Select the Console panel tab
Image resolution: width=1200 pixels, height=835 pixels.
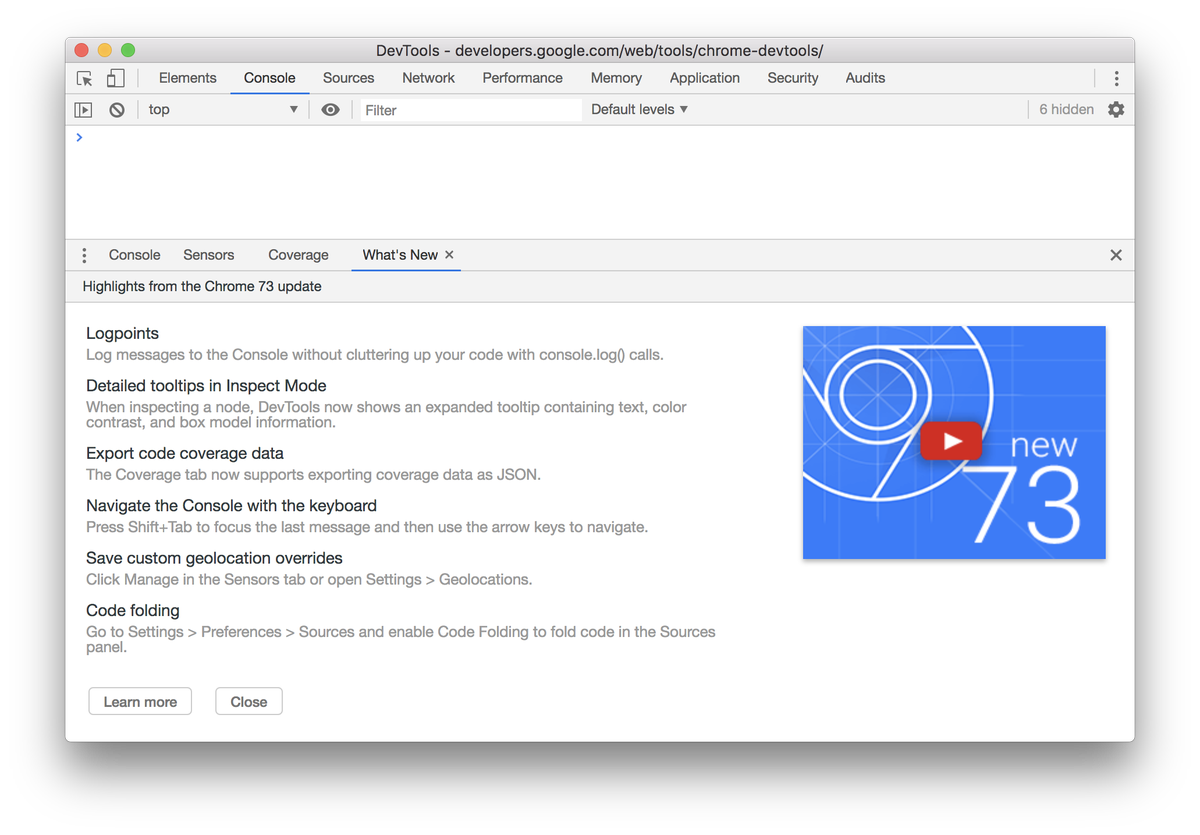270,78
